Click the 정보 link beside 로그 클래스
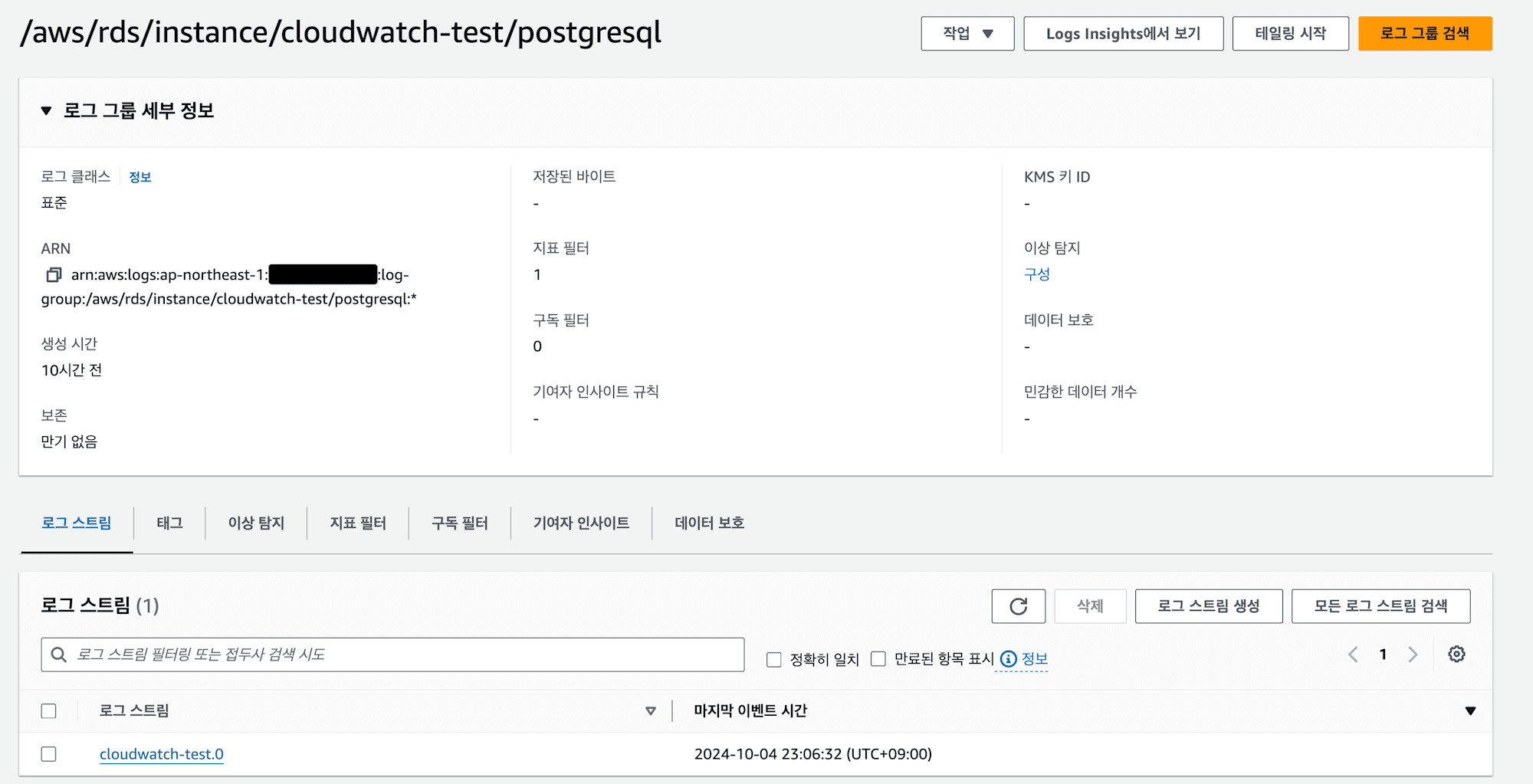This screenshot has width=1533, height=784. (x=140, y=177)
